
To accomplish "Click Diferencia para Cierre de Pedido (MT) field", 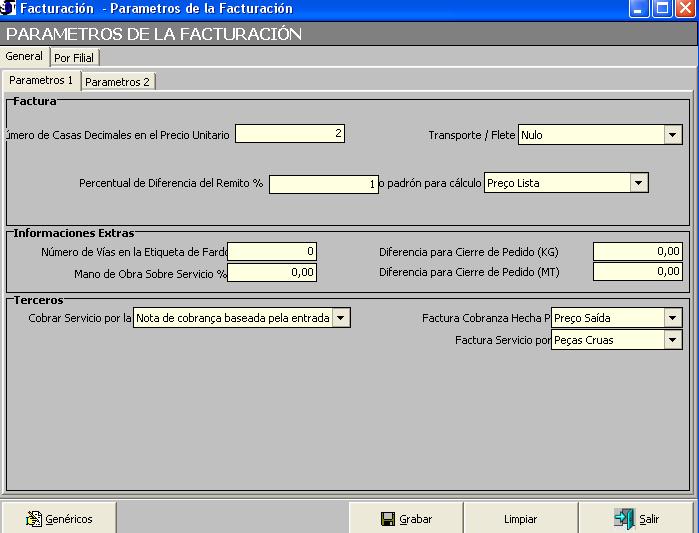I will [x=637, y=272].
